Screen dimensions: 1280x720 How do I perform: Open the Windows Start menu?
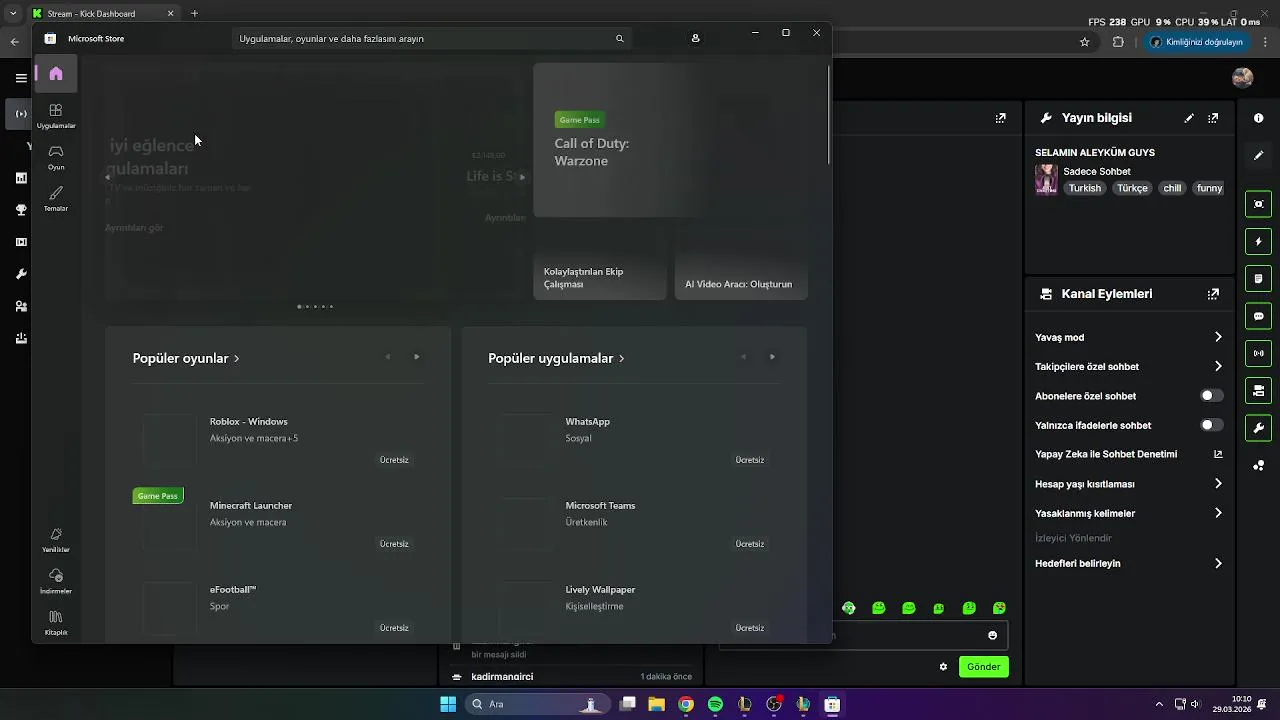point(448,705)
